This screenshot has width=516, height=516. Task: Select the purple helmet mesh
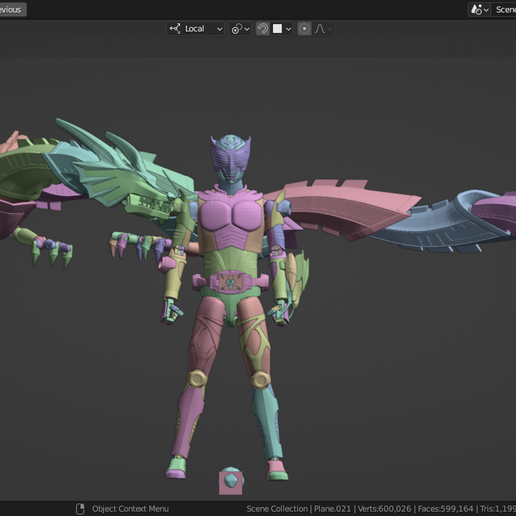tap(230, 157)
